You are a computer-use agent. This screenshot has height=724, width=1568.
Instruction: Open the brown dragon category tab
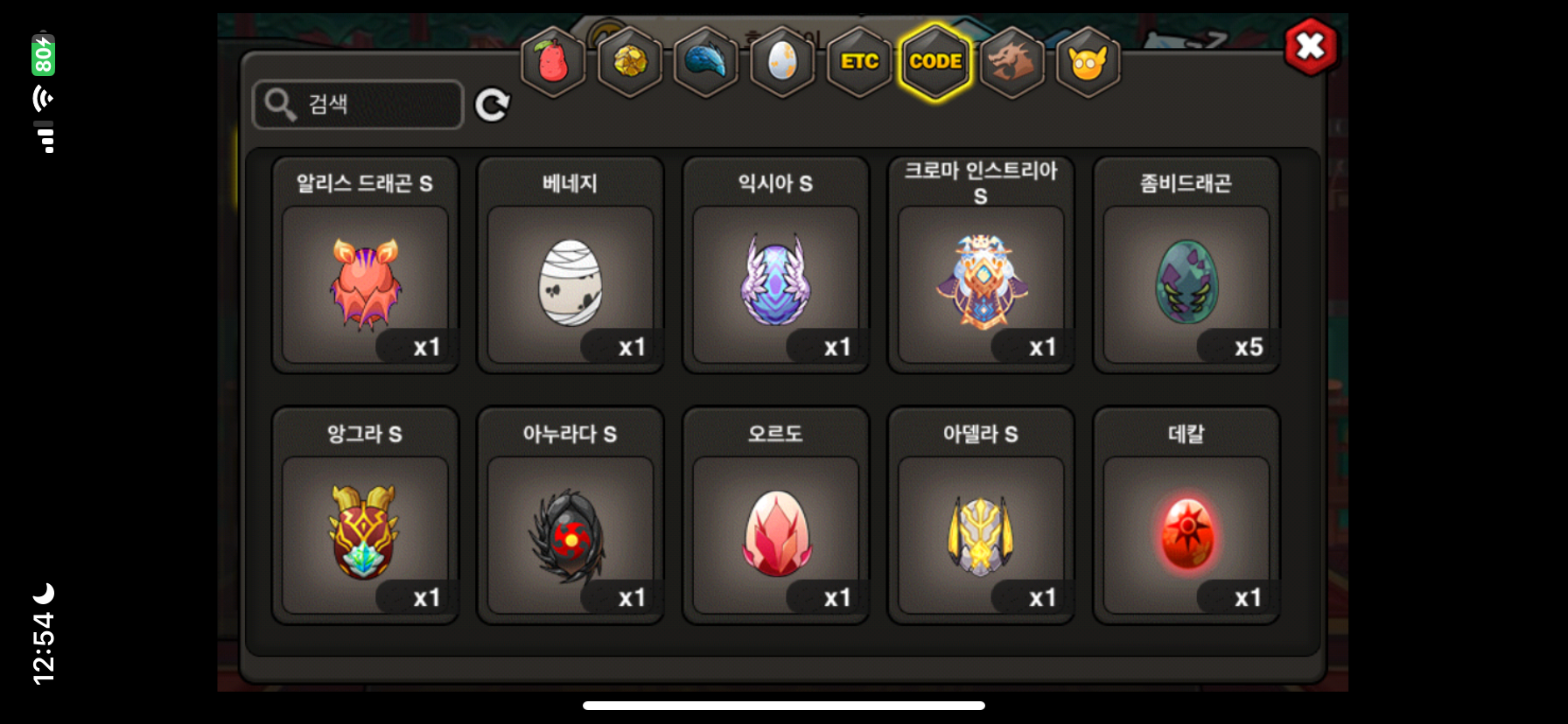(x=1012, y=62)
